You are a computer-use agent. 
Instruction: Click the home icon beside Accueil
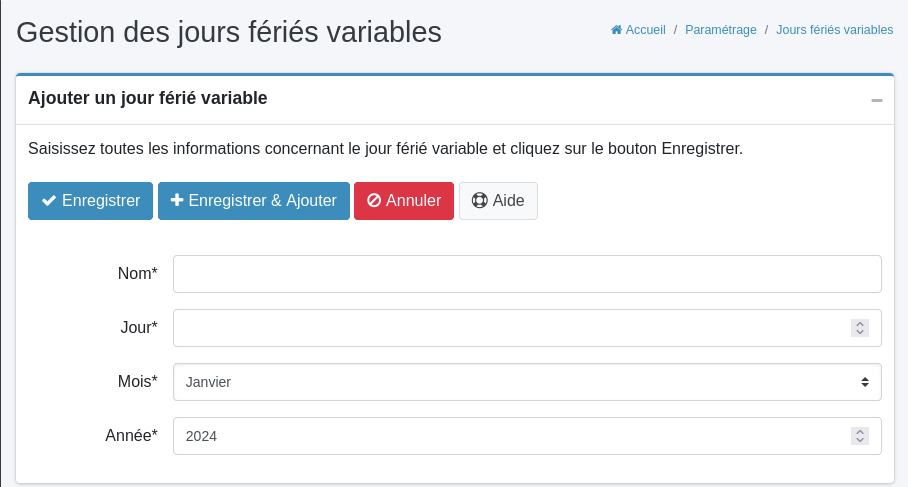click(x=617, y=30)
